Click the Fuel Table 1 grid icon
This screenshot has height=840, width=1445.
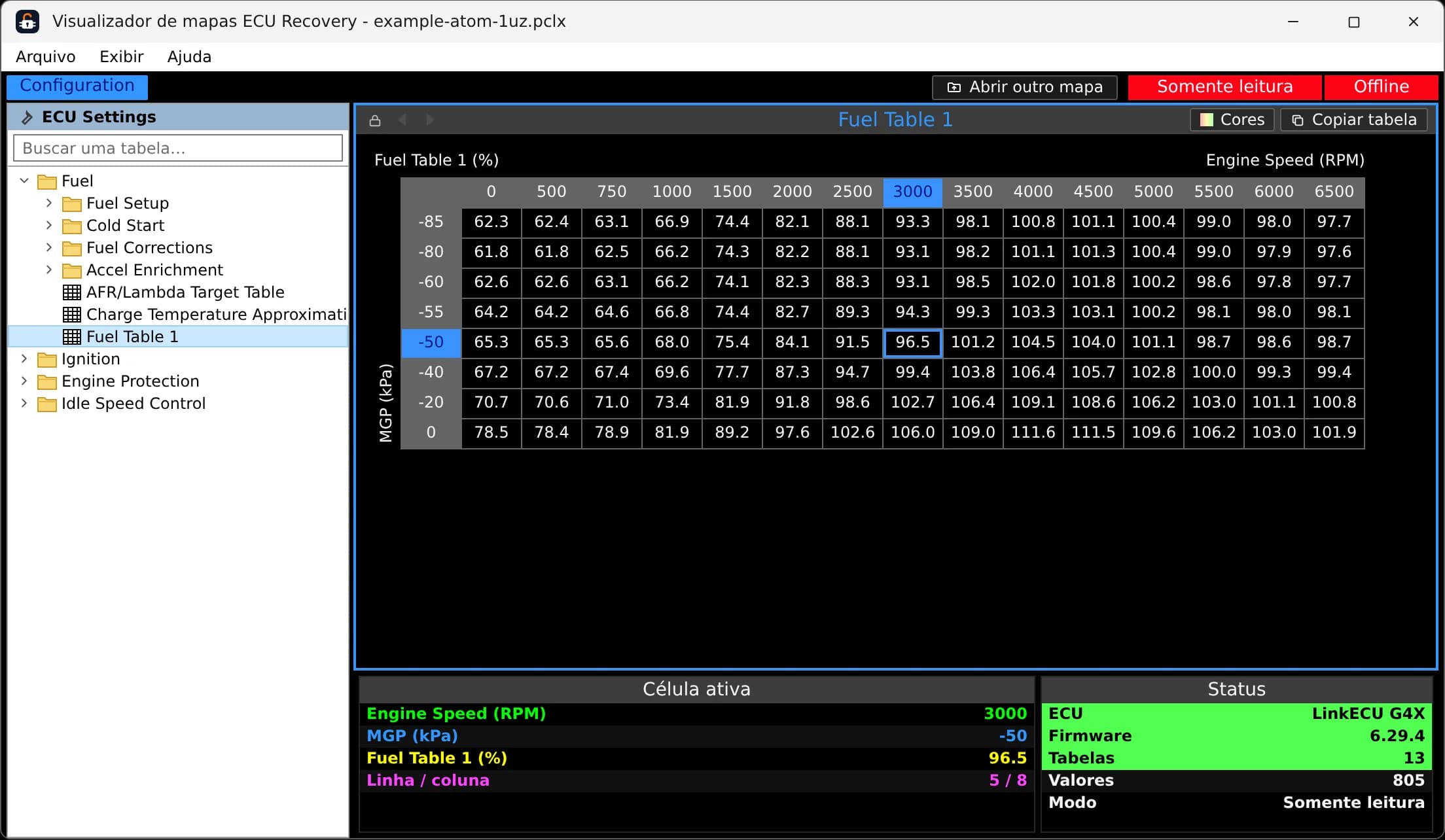tap(72, 337)
